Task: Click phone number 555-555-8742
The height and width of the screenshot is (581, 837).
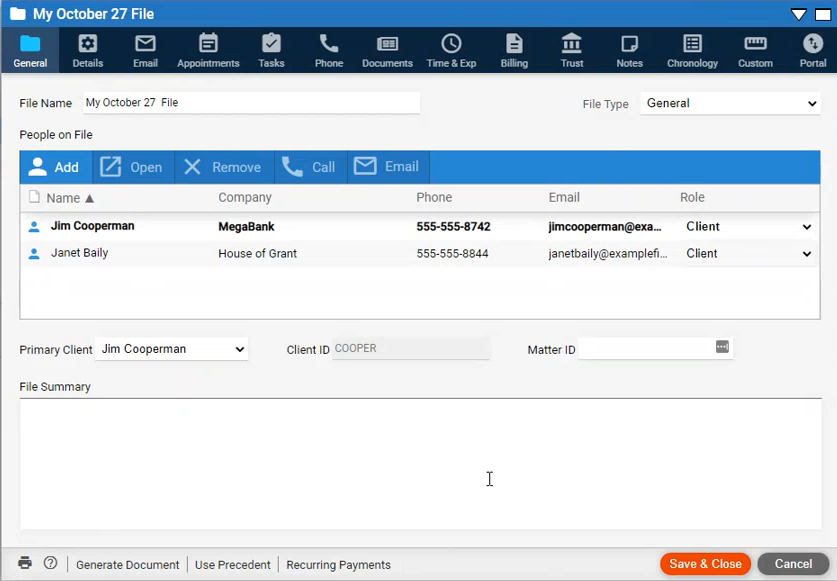Action: 453,226
